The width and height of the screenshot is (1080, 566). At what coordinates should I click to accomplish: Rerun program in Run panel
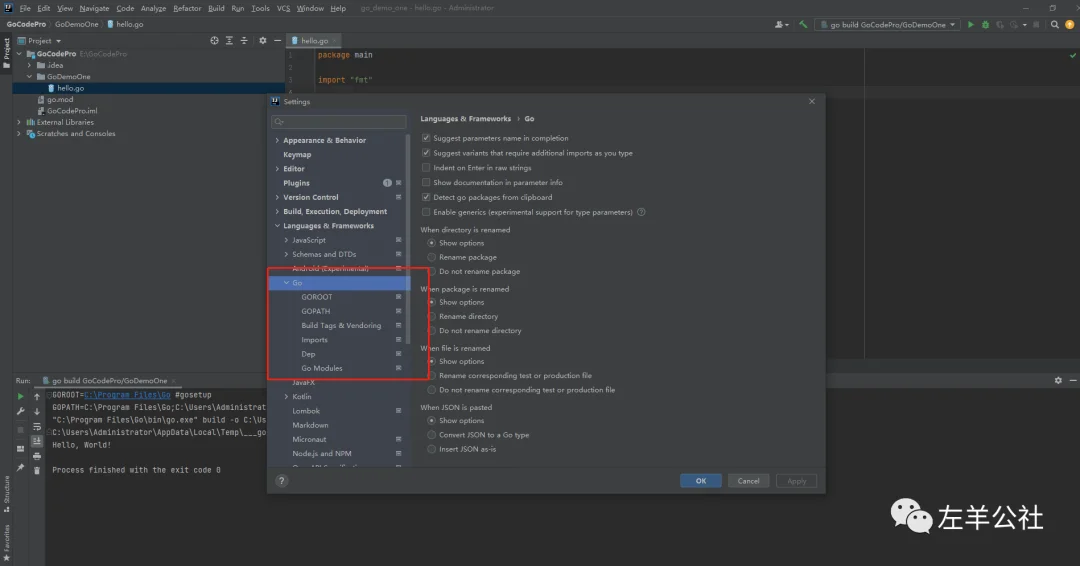click(20, 397)
